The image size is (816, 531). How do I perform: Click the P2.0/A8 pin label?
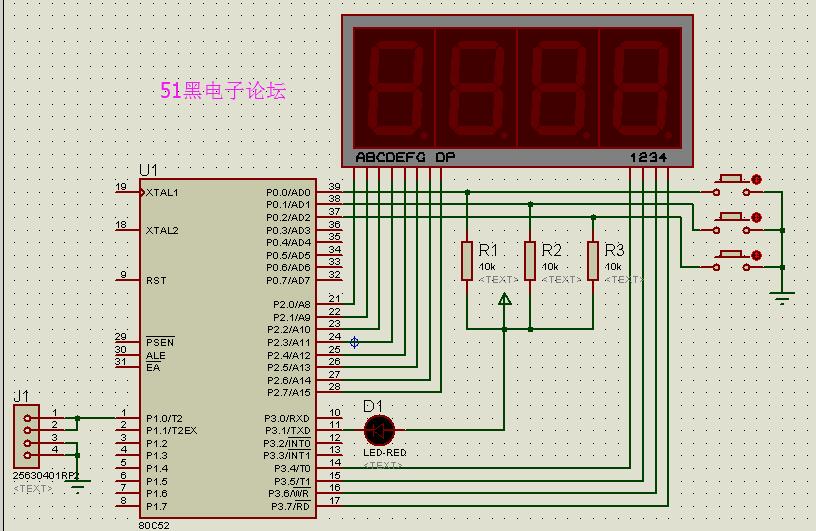click(x=291, y=305)
